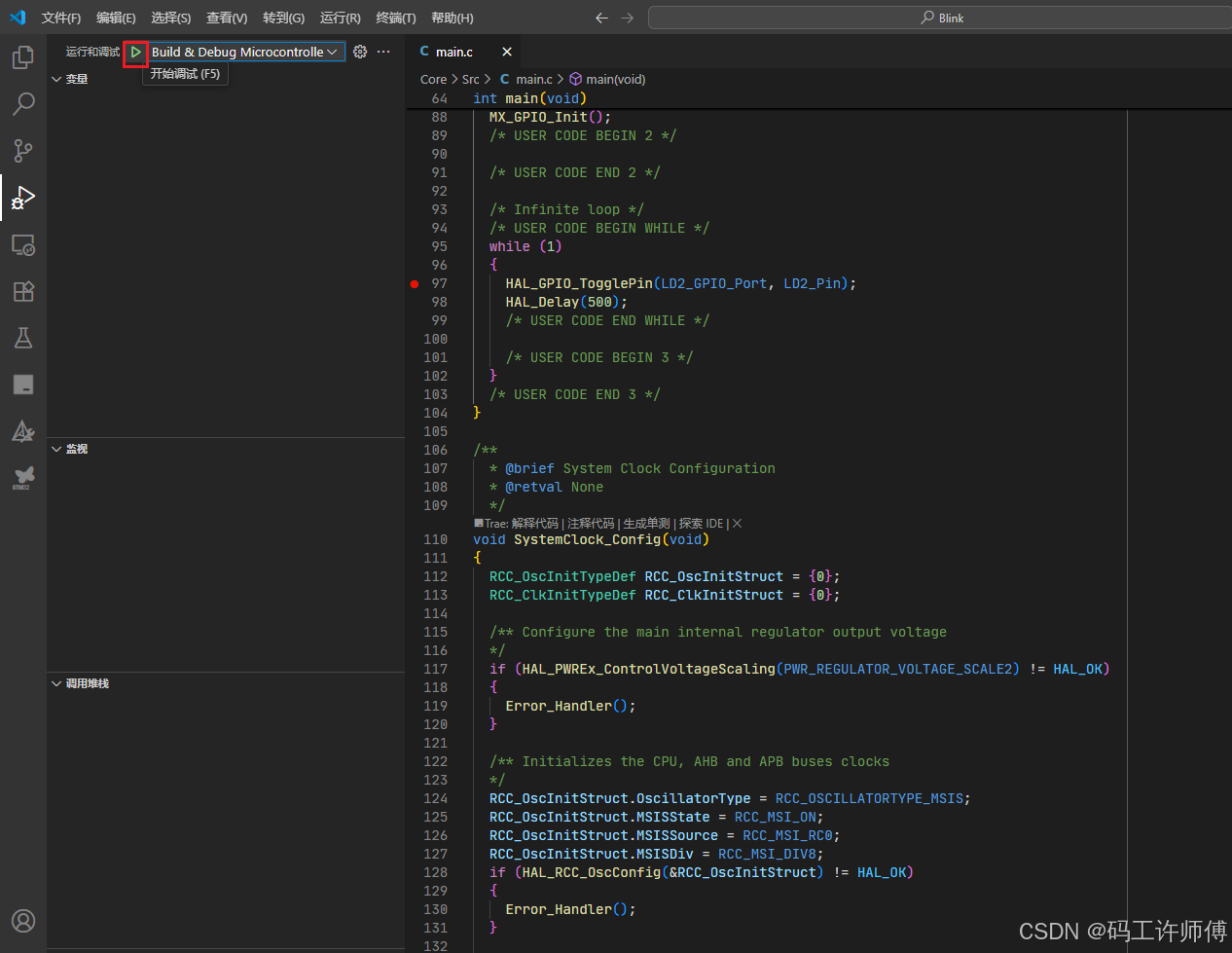The image size is (1232, 953).
Task: Click the Blink command center search box
Action: click(940, 18)
